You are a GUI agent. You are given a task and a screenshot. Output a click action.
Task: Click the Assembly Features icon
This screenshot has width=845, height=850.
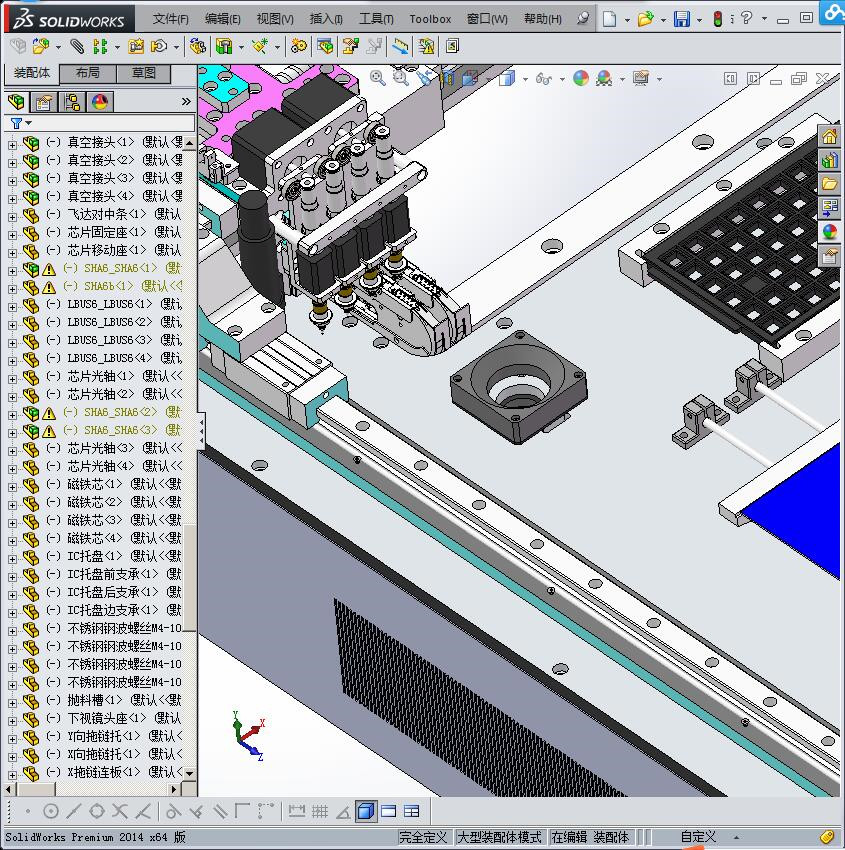click(x=223, y=47)
